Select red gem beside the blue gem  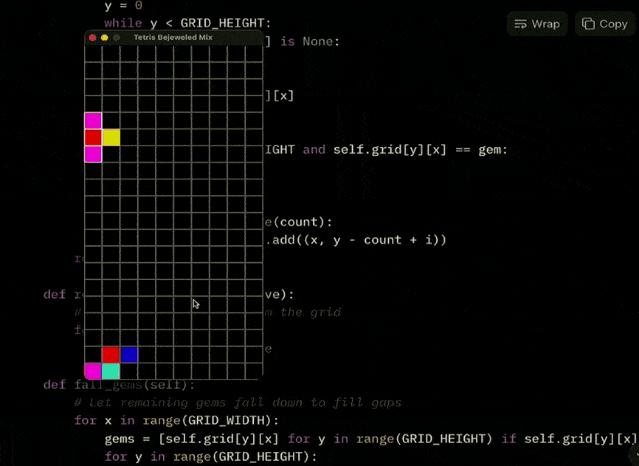point(111,354)
